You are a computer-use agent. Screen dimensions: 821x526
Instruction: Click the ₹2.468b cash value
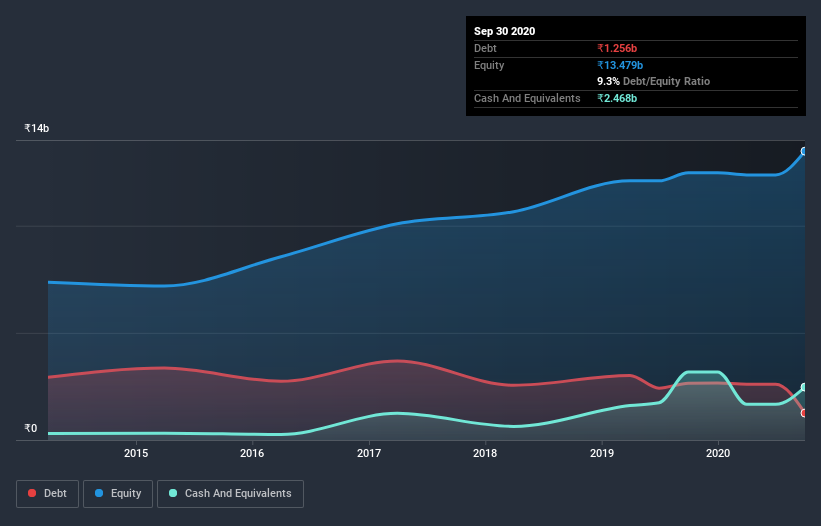[617, 98]
